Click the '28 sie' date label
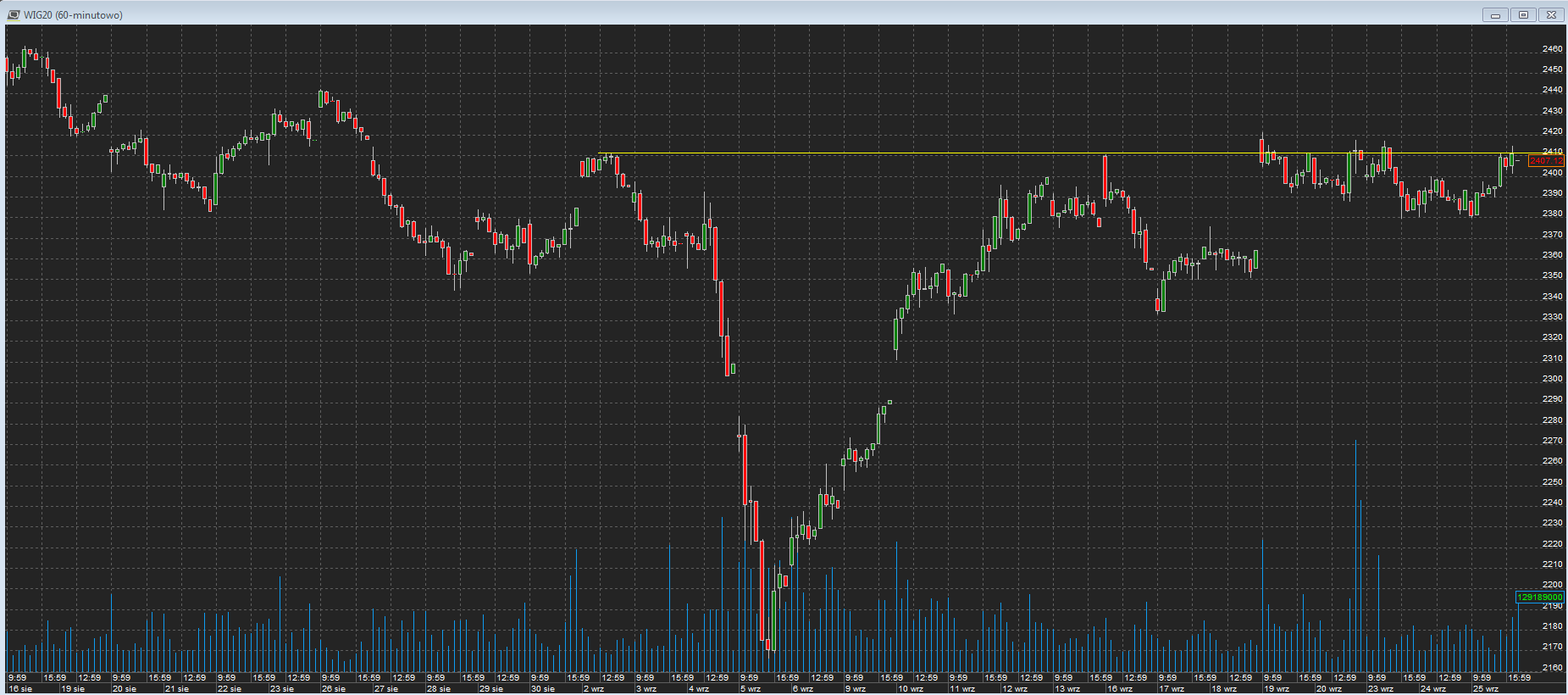Screen dimensions: 1568x695 pyautogui.click(x=439, y=689)
